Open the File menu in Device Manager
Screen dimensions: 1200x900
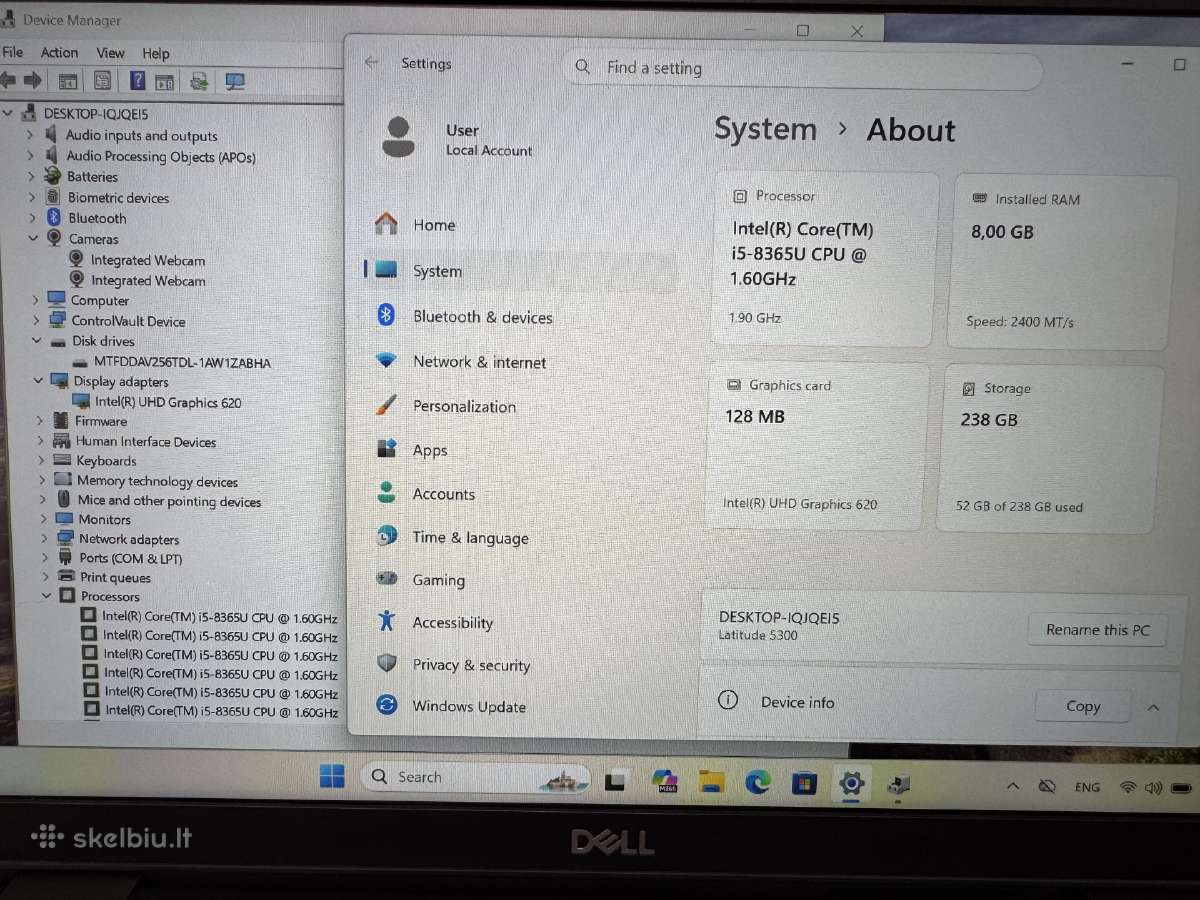click(13, 53)
